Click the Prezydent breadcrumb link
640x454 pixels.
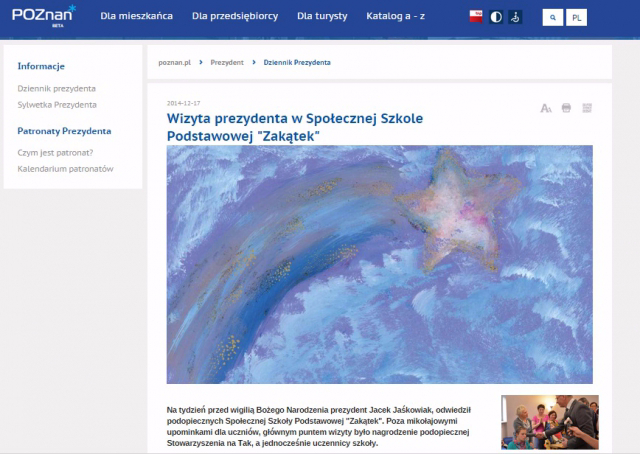point(227,62)
